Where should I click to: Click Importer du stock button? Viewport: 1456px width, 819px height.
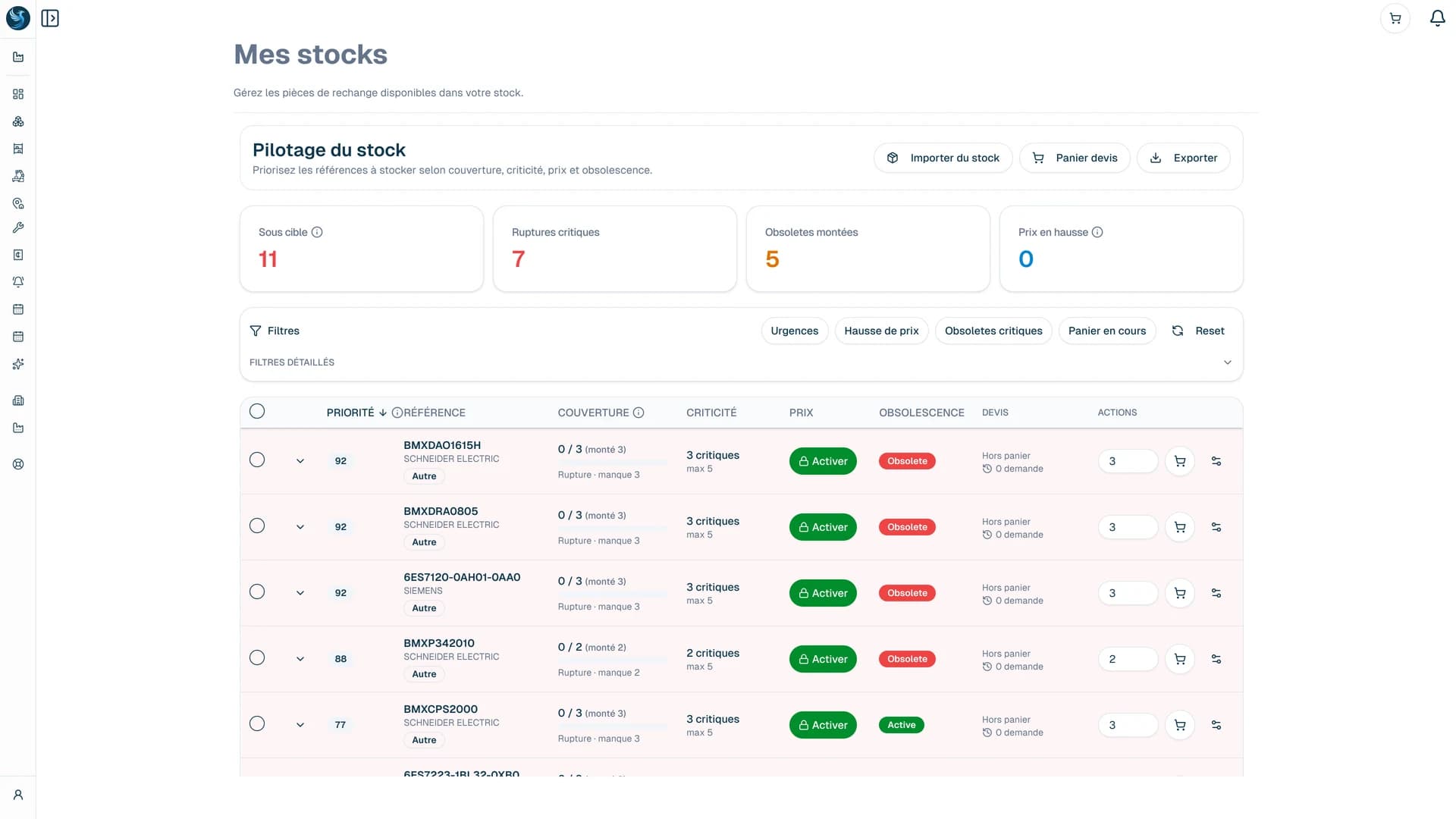click(943, 158)
